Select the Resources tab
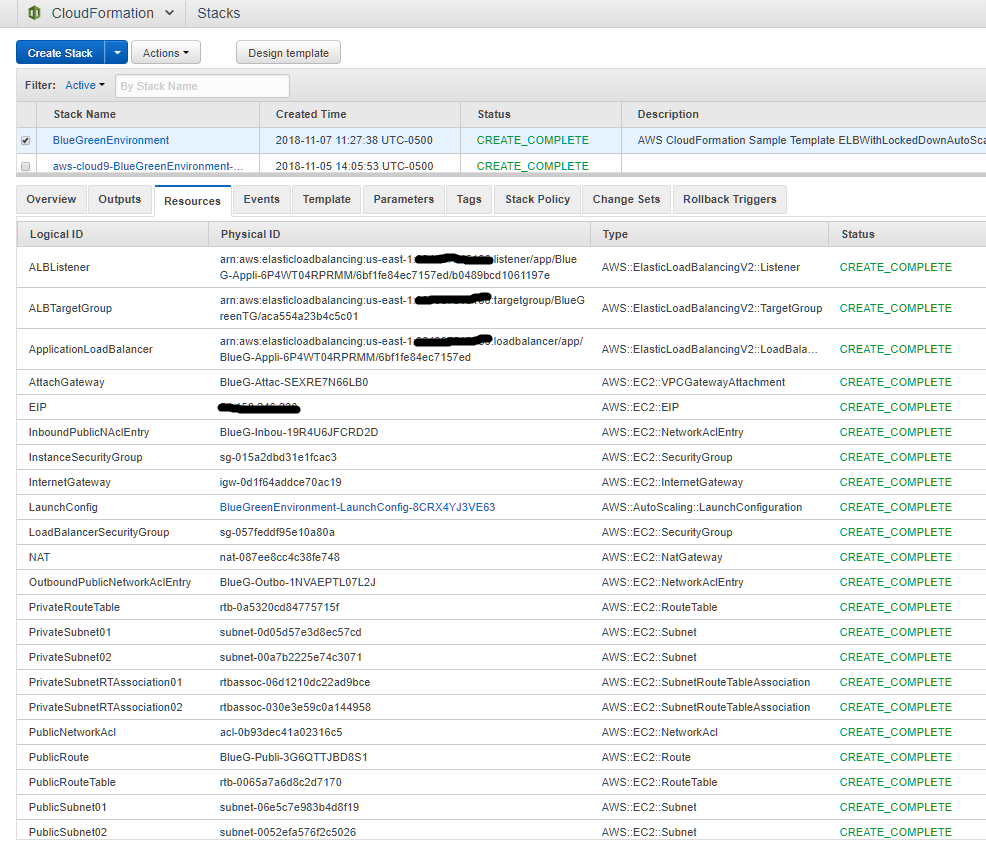This screenshot has width=986, height=845. [192, 201]
